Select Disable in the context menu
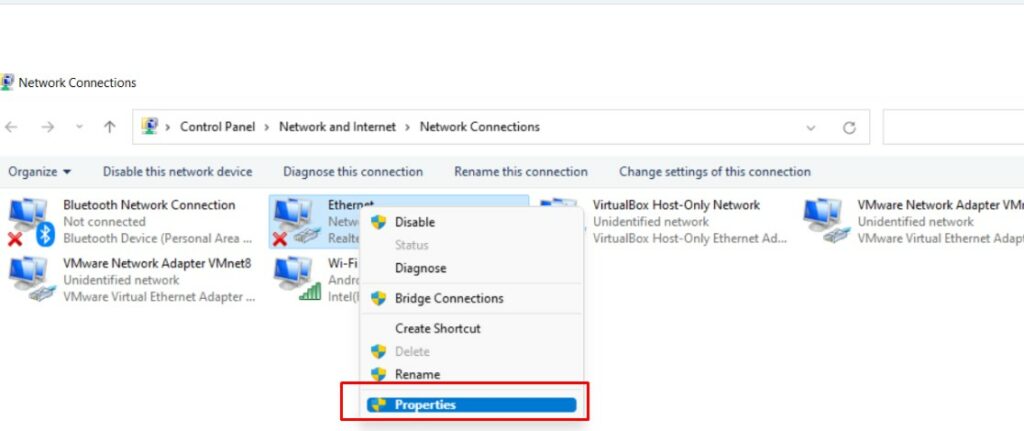The width and height of the screenshot is (1024, 431). (414, 222)
